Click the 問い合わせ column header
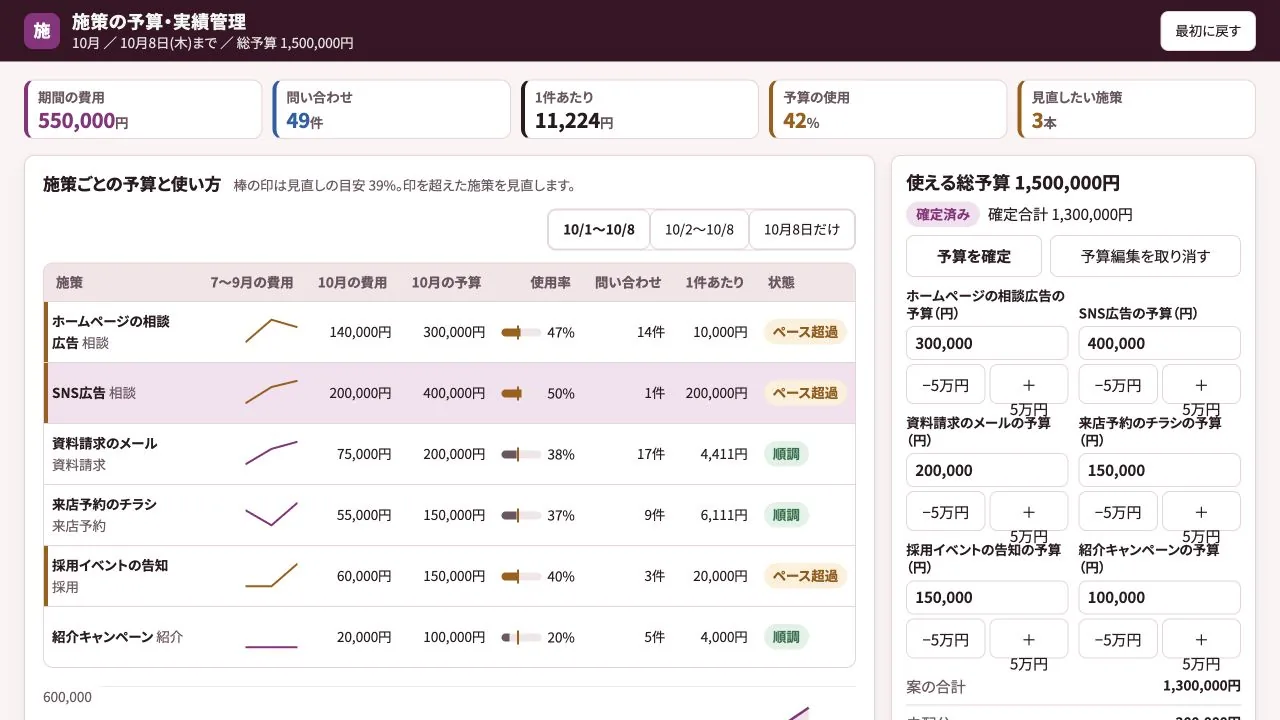Viewport: 1280px width, 720px height. coord(628,283)
